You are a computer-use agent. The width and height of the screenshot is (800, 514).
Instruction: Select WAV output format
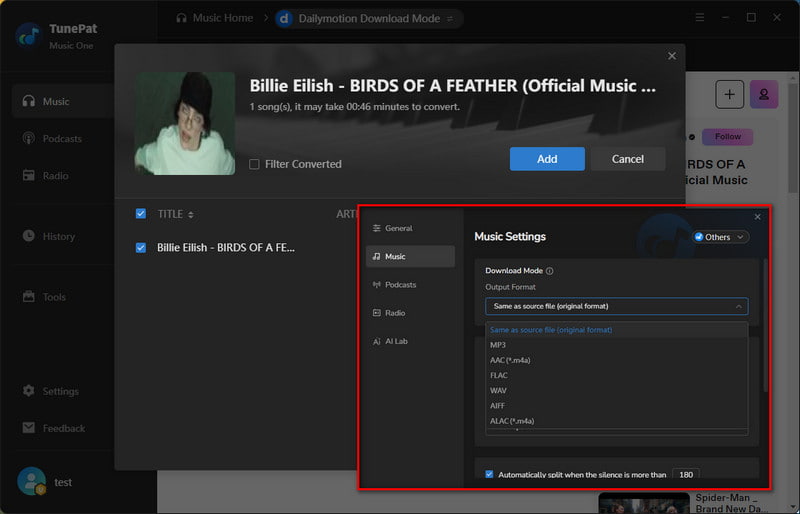(x=616, y=390)
